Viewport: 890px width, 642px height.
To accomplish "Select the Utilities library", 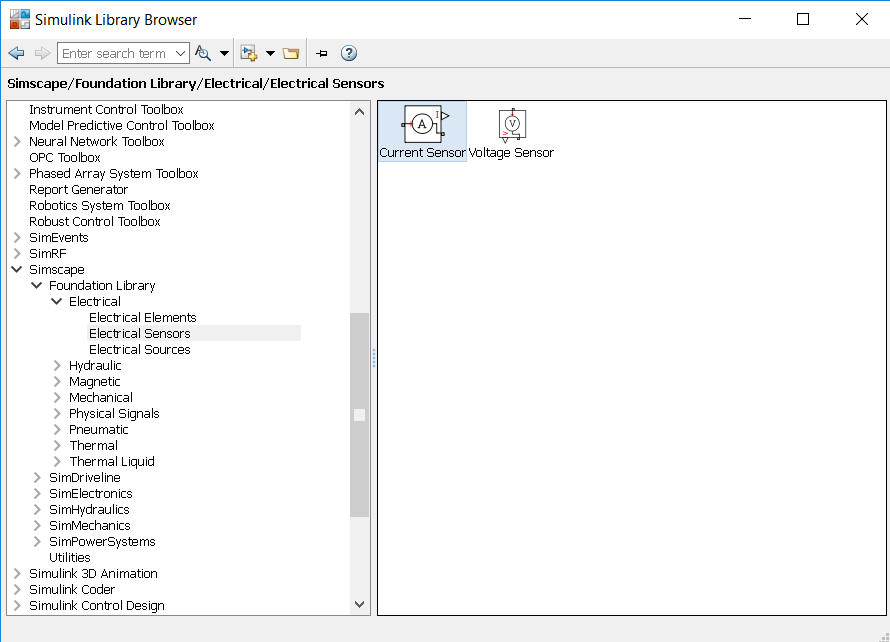I will click(70, 557).
